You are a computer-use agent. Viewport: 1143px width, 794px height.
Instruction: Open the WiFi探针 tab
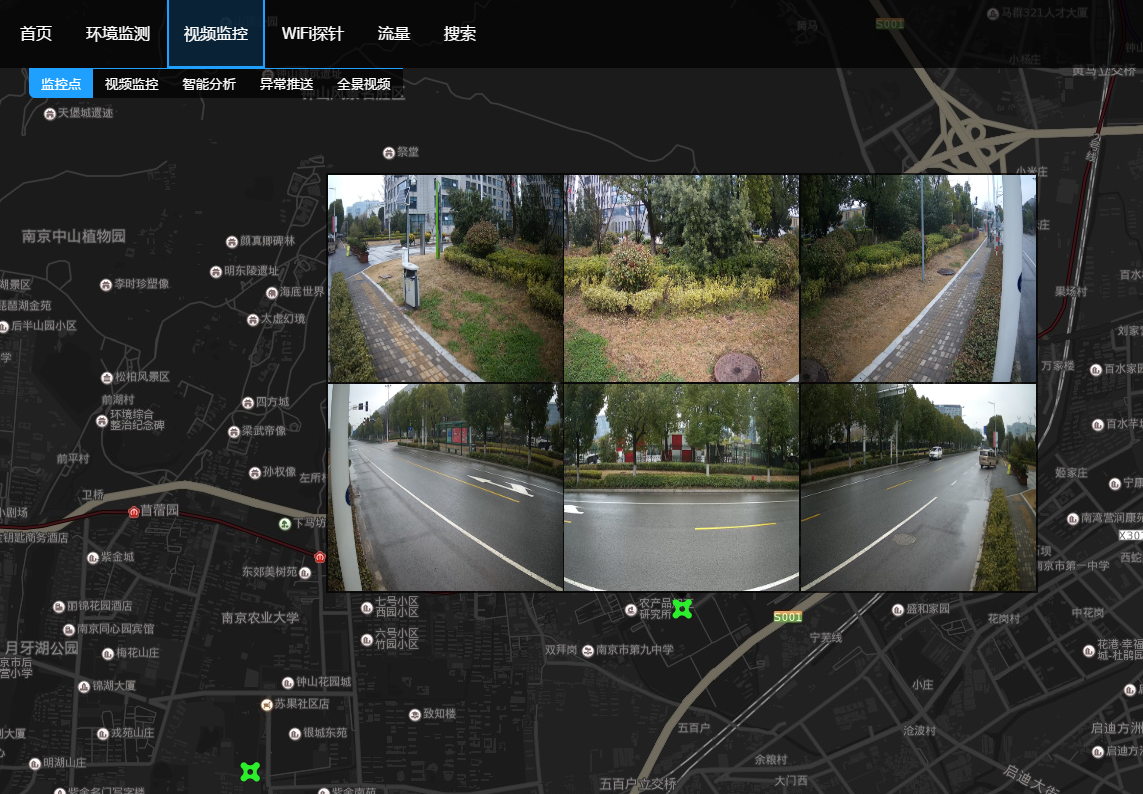point(312,34)
